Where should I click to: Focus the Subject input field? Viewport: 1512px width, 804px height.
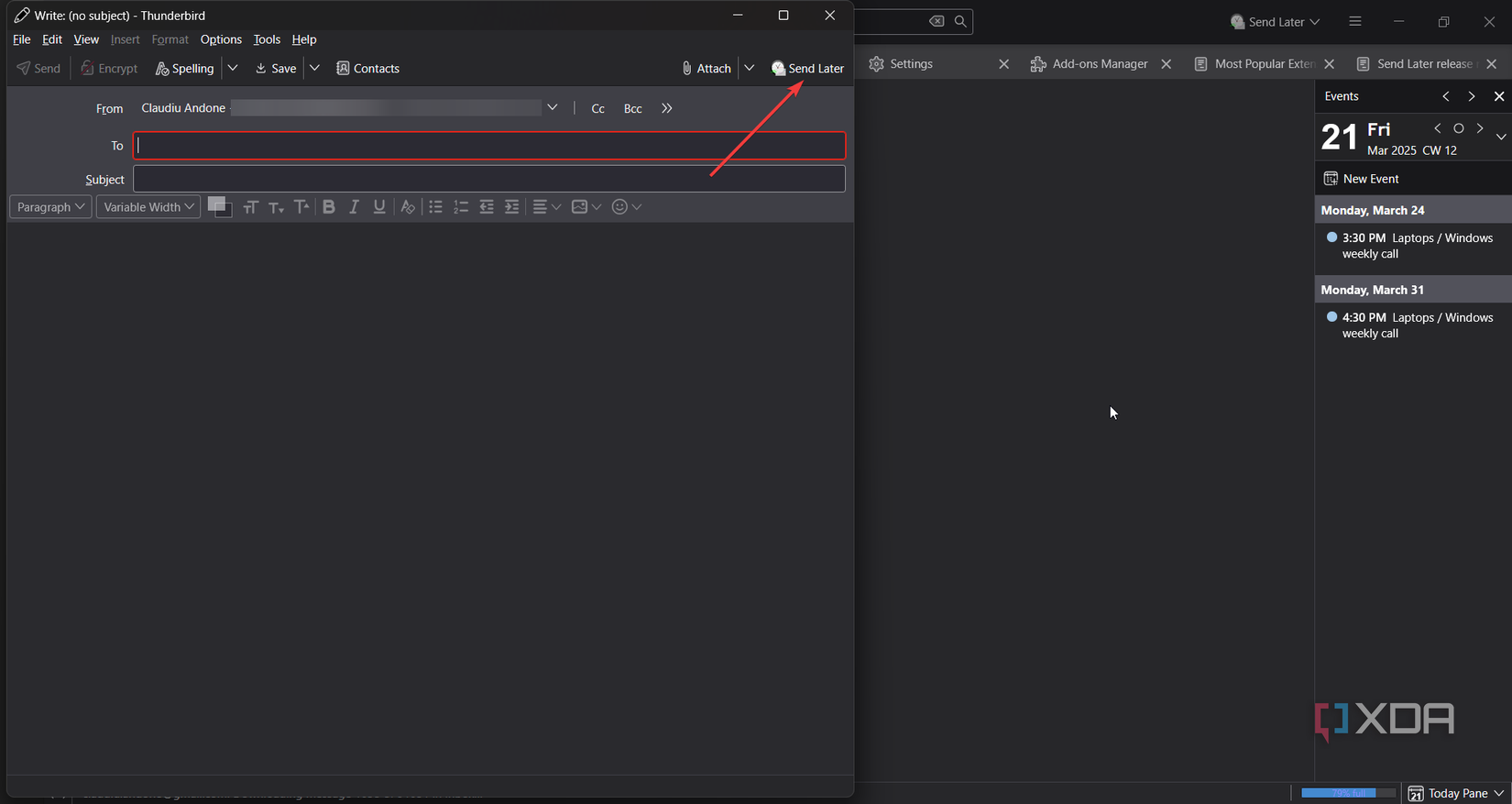(x=489, y=179)
